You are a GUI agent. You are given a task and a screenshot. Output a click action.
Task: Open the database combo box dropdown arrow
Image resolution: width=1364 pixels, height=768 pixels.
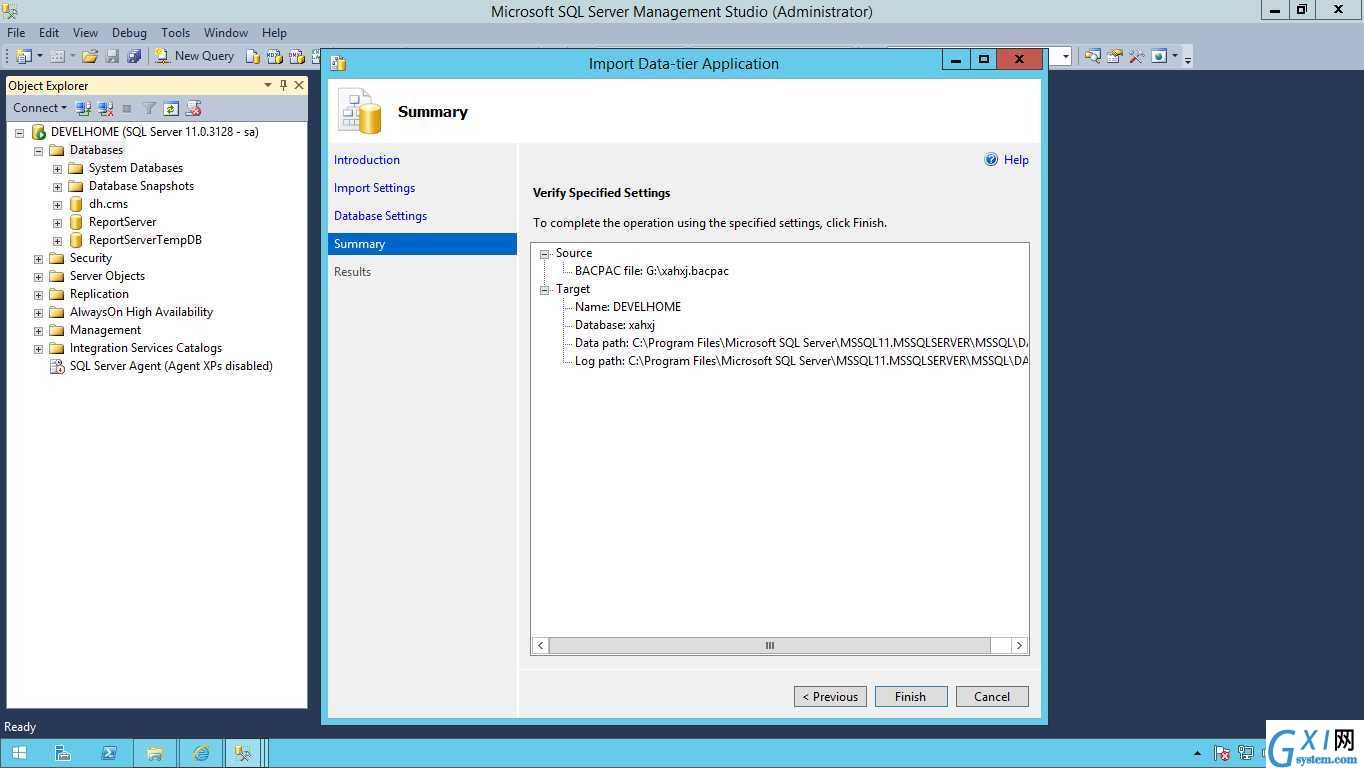[1065, 56]
